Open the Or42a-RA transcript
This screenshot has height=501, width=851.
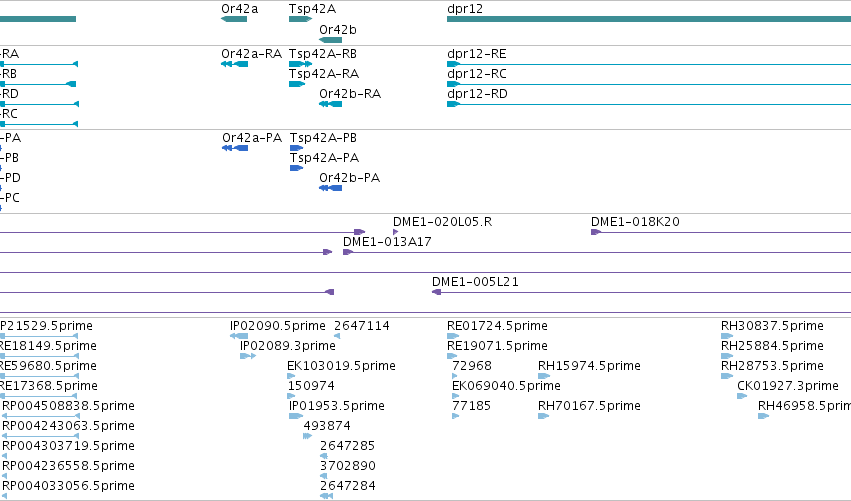click(234, 64)
